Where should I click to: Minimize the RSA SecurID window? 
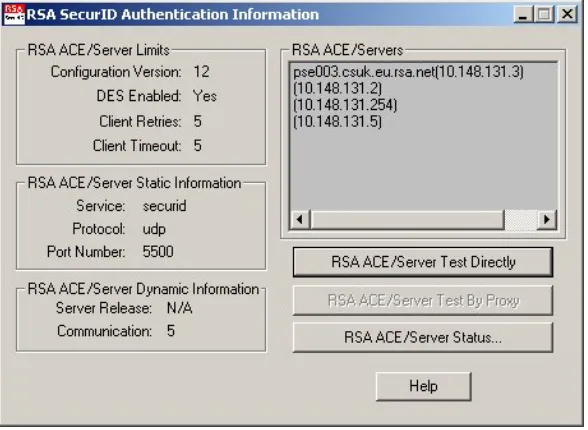pos(523,15)
